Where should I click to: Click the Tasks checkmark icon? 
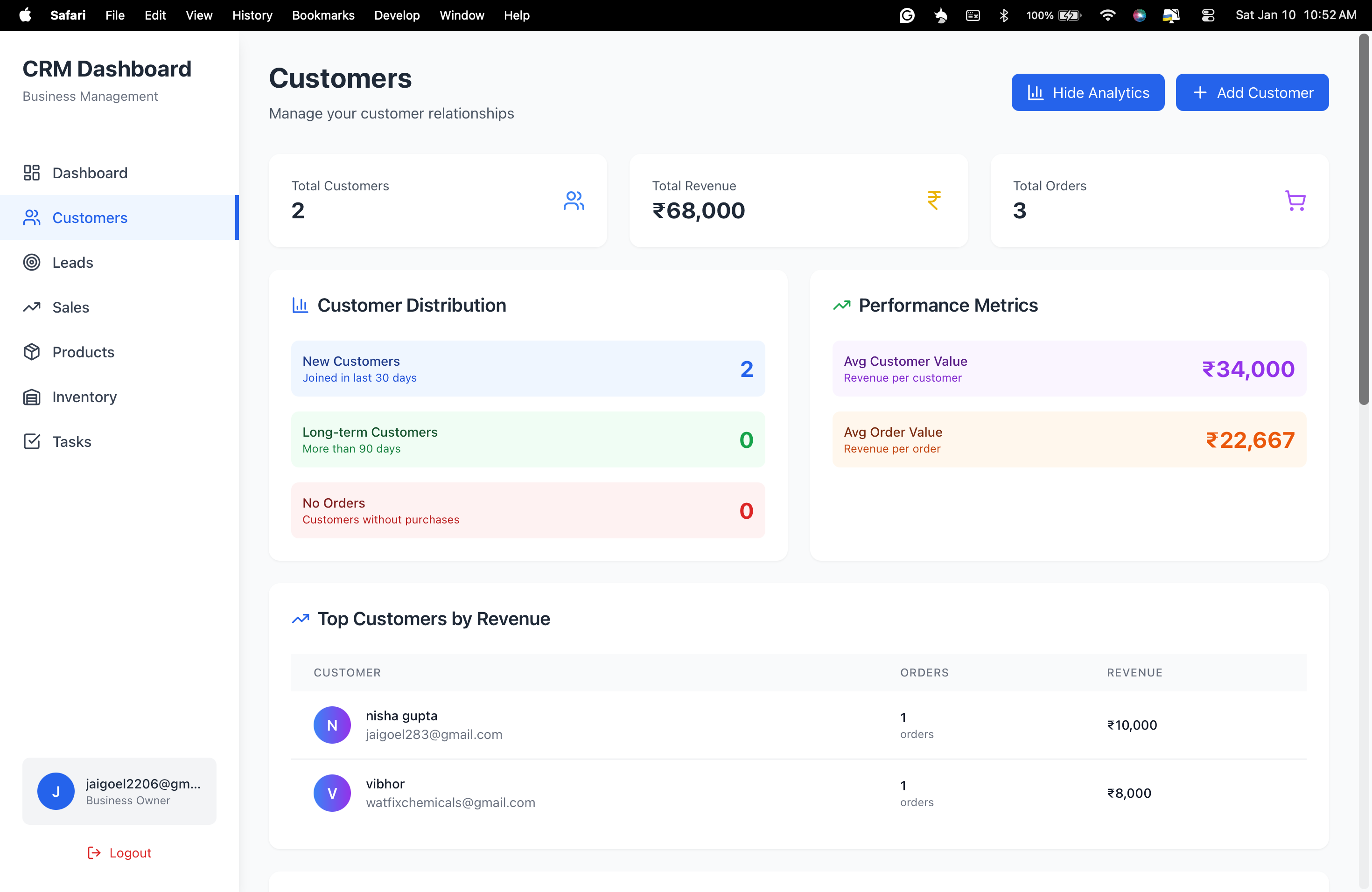[x=32, y=441]
